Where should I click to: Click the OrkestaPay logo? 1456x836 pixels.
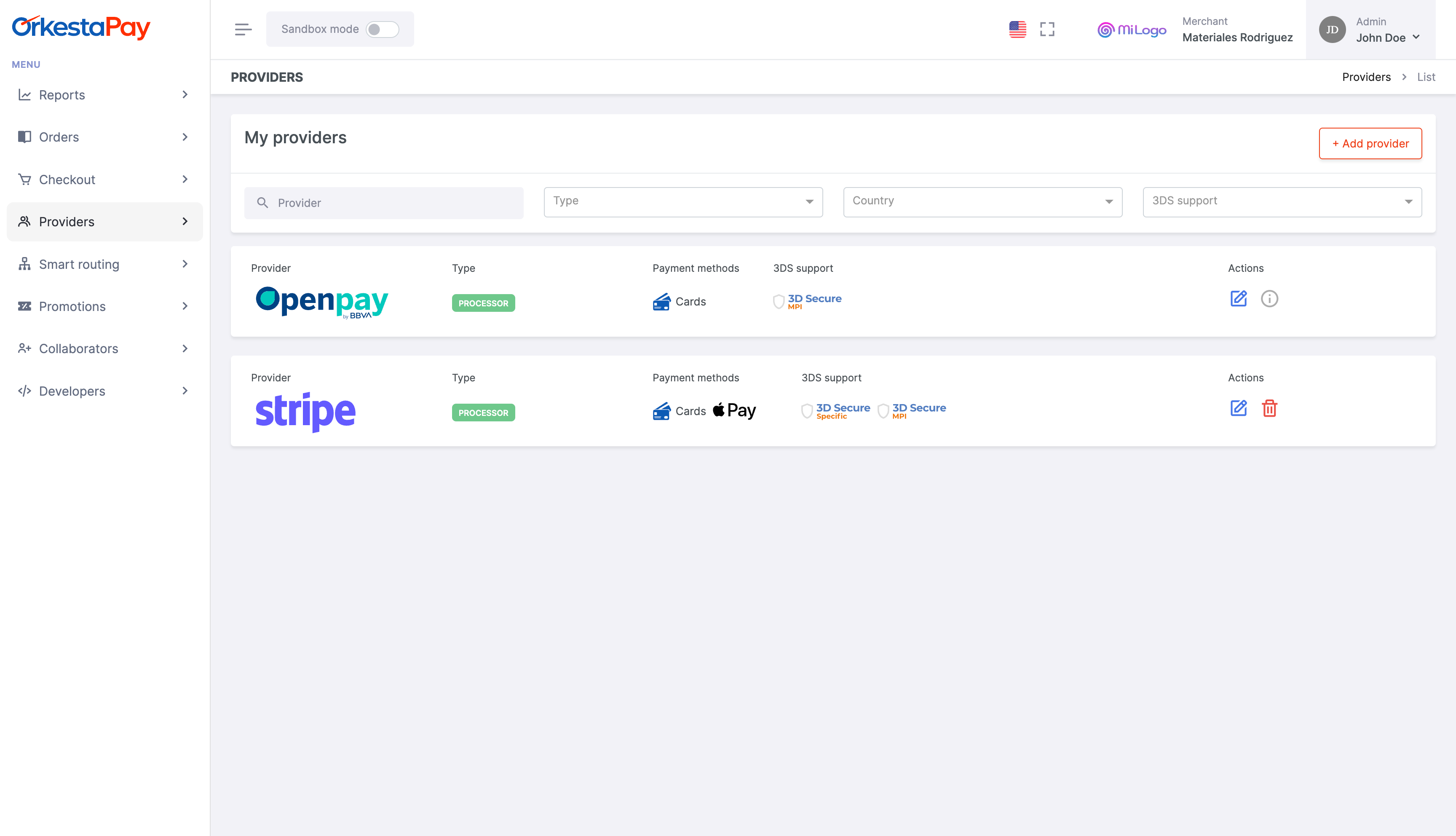[x=81, y=27]
